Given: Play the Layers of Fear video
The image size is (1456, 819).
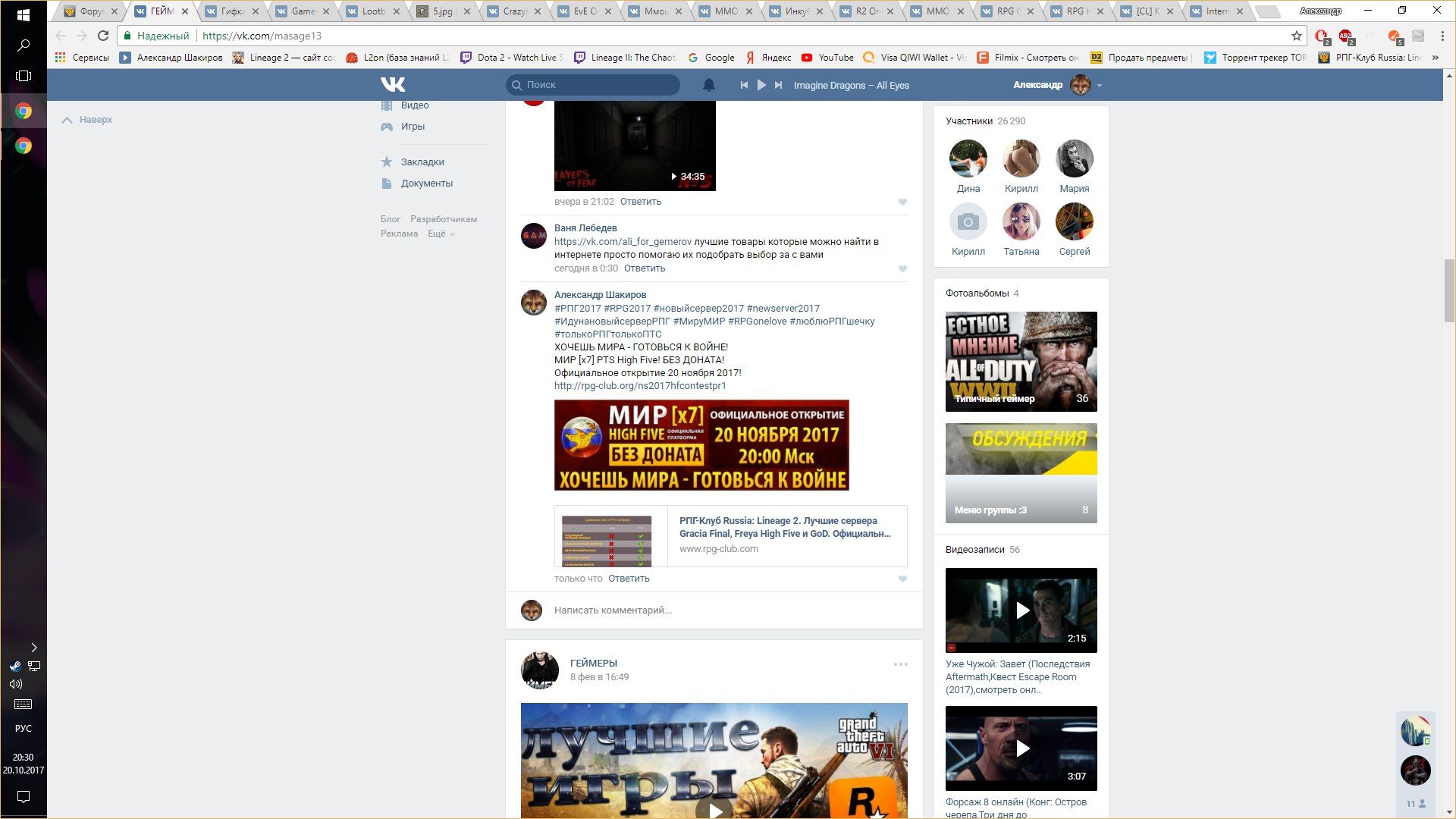Looking at the screenshot, I should coord(635,146).
